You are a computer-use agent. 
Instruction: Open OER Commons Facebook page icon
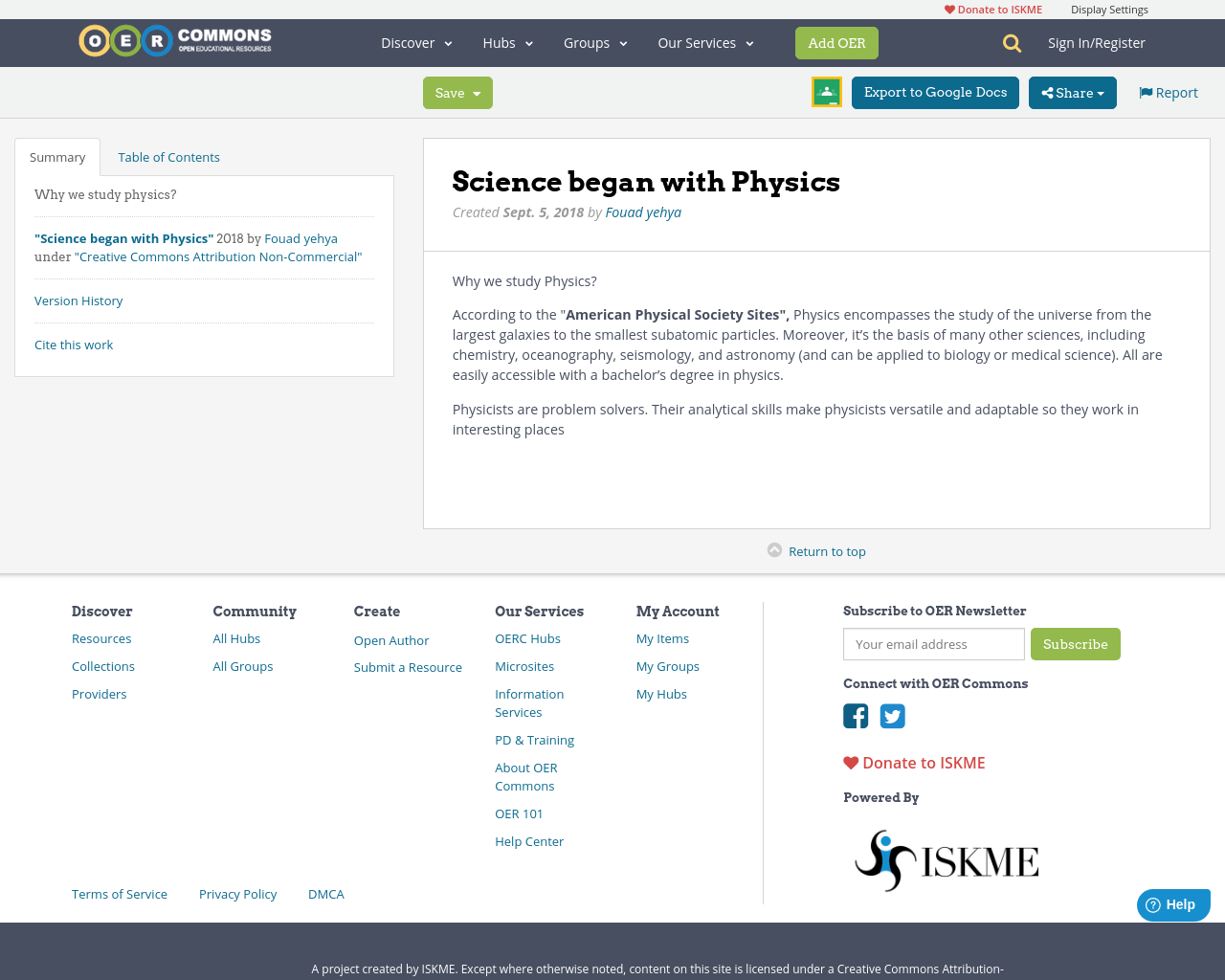855,715
